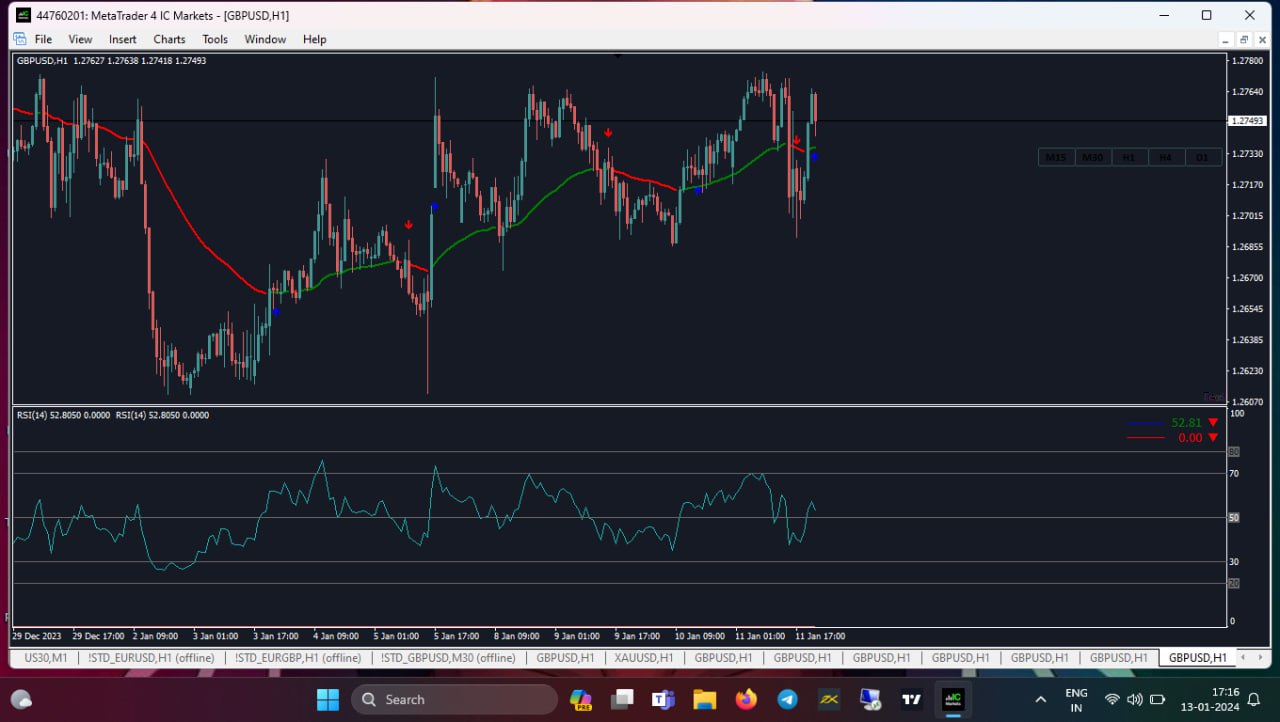Select the M15 timeframe button

pyautogui.click(x=1055, y=157)
